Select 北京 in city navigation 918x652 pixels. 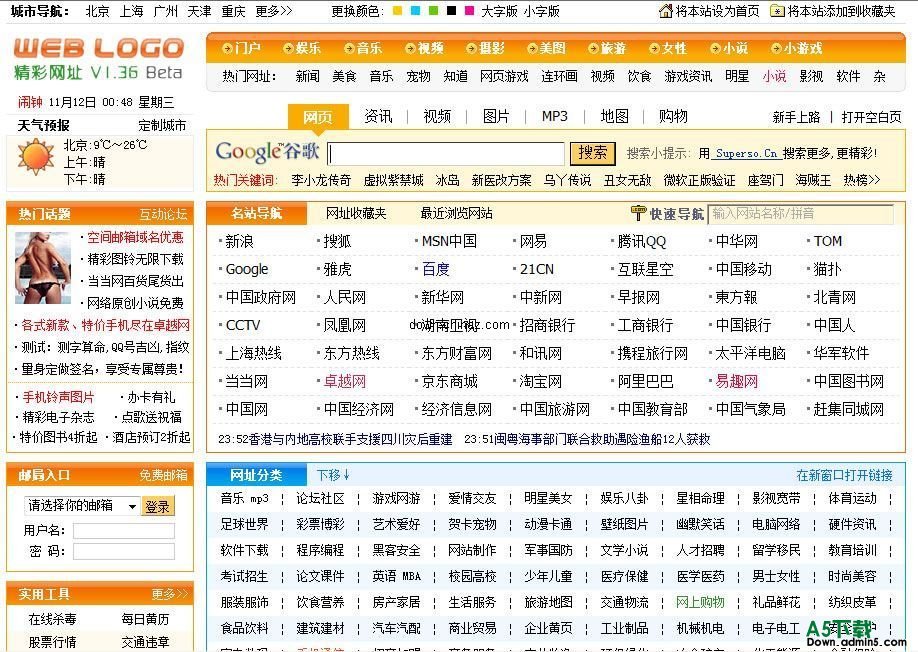97,11
